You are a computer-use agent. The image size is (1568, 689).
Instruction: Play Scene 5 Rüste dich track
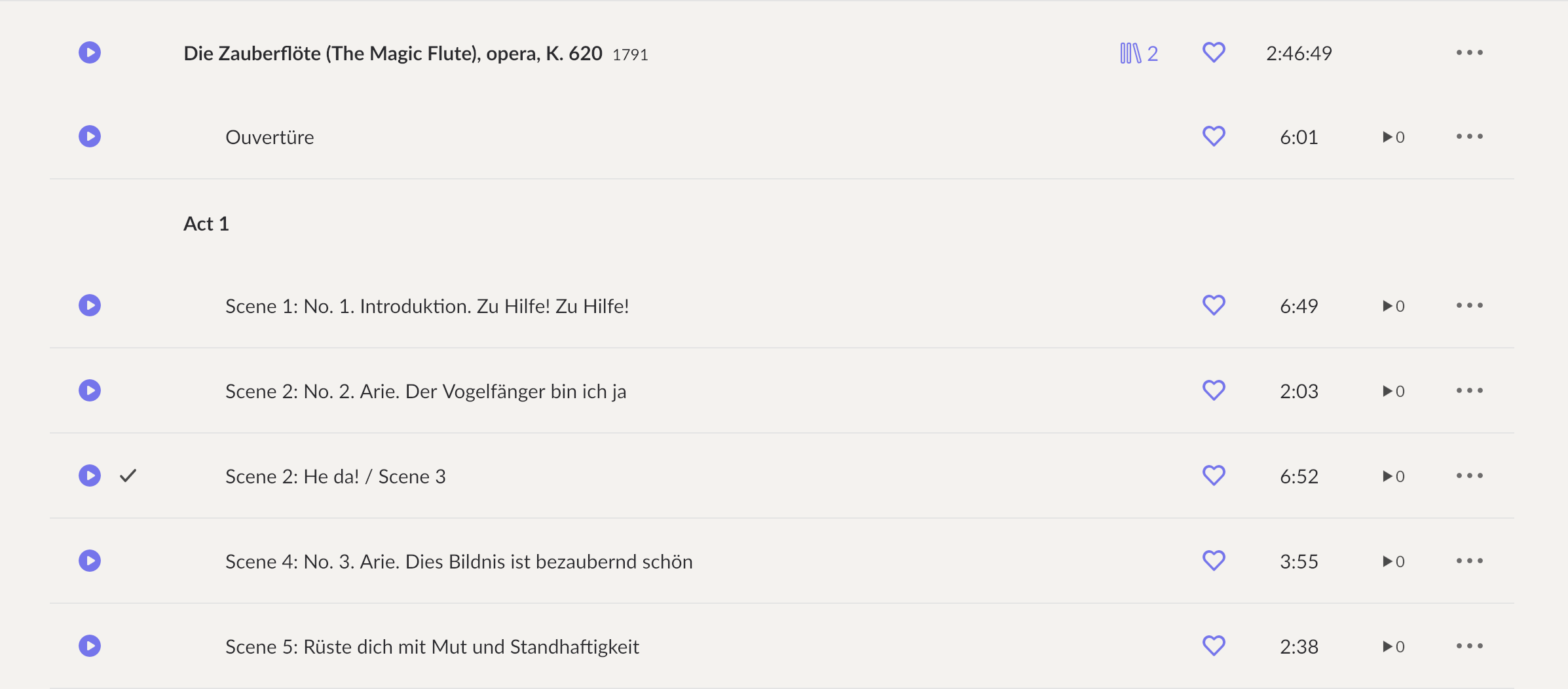[90, 646]
